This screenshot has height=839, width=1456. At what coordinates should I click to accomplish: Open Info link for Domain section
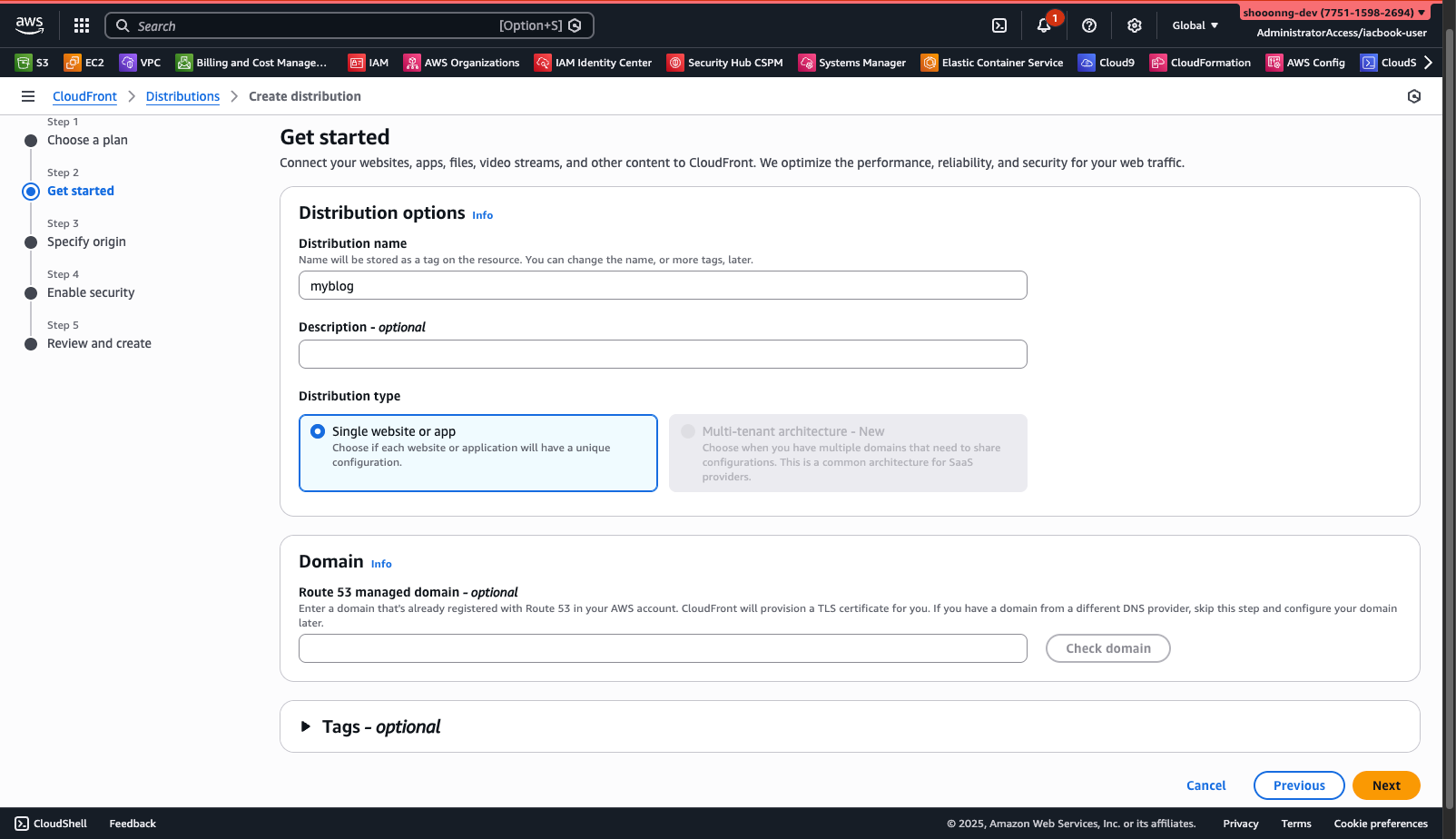[381, 564]
